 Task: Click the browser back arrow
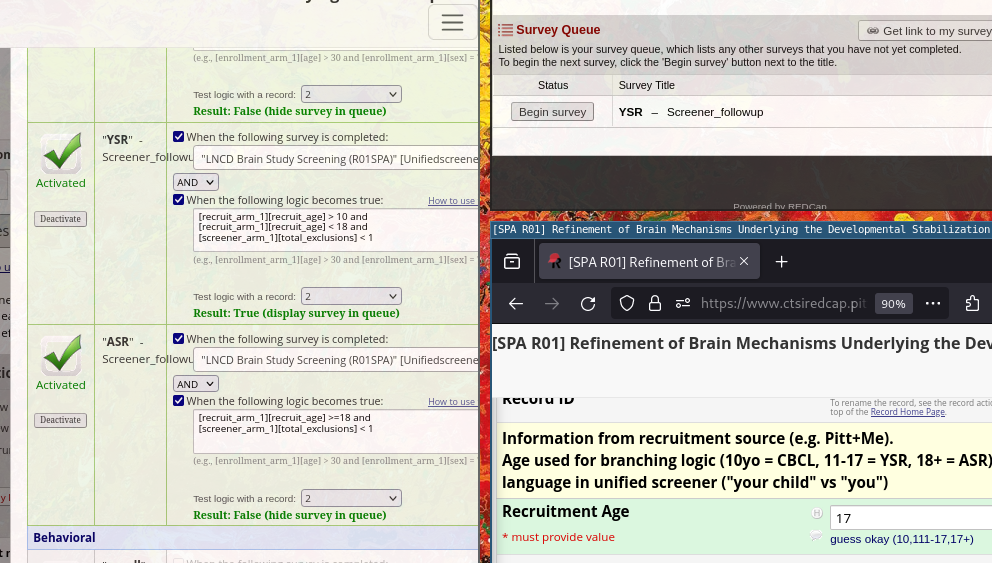[x=516, y=304]
